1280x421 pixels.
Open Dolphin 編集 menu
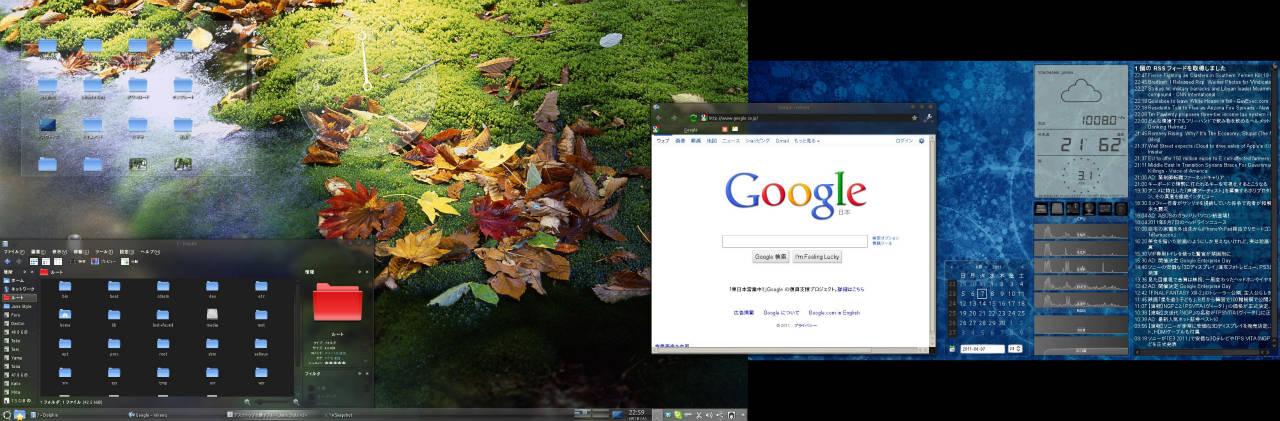click(x=38, y=251)
